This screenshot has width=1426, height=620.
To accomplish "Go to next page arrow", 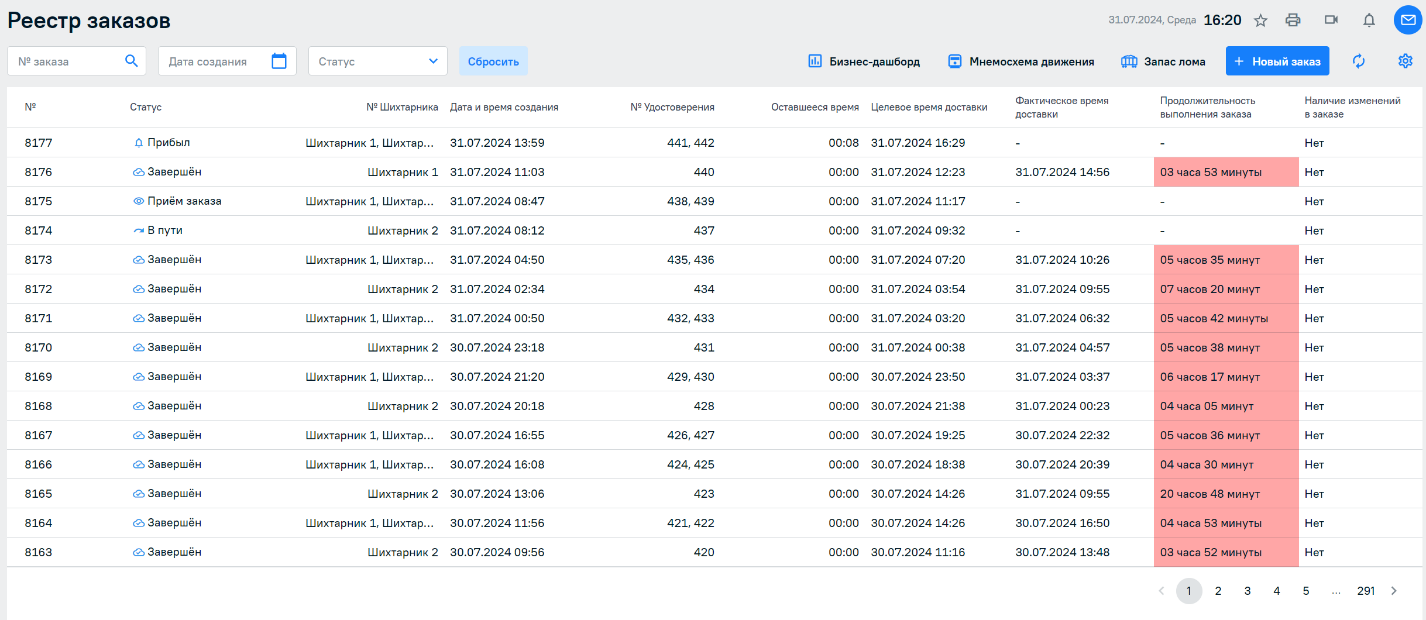I will [1394, 591].
